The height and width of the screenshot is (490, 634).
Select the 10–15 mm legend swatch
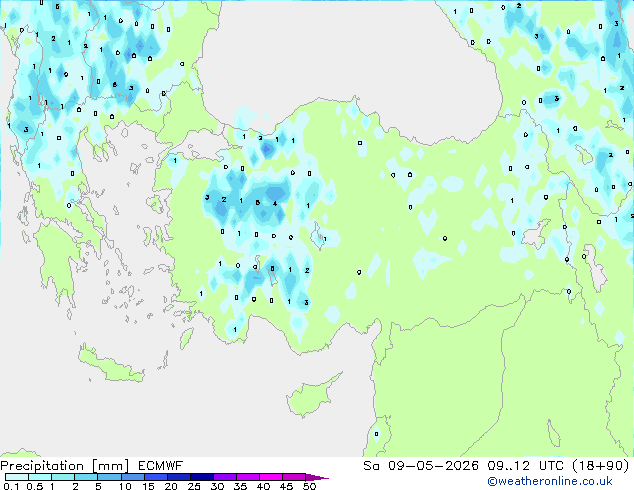click(132, 477)
